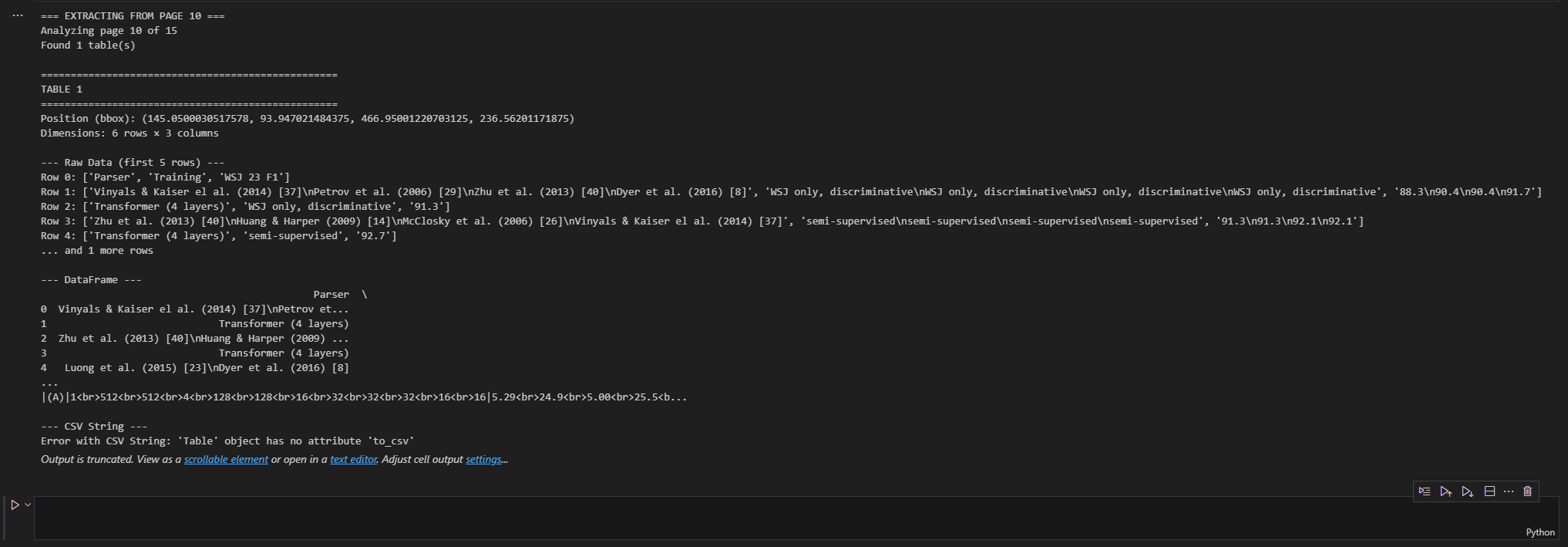This screenshot has width=1568, height=547.
Task: Open output in the 'text editor' link
Action: [354, 459]
